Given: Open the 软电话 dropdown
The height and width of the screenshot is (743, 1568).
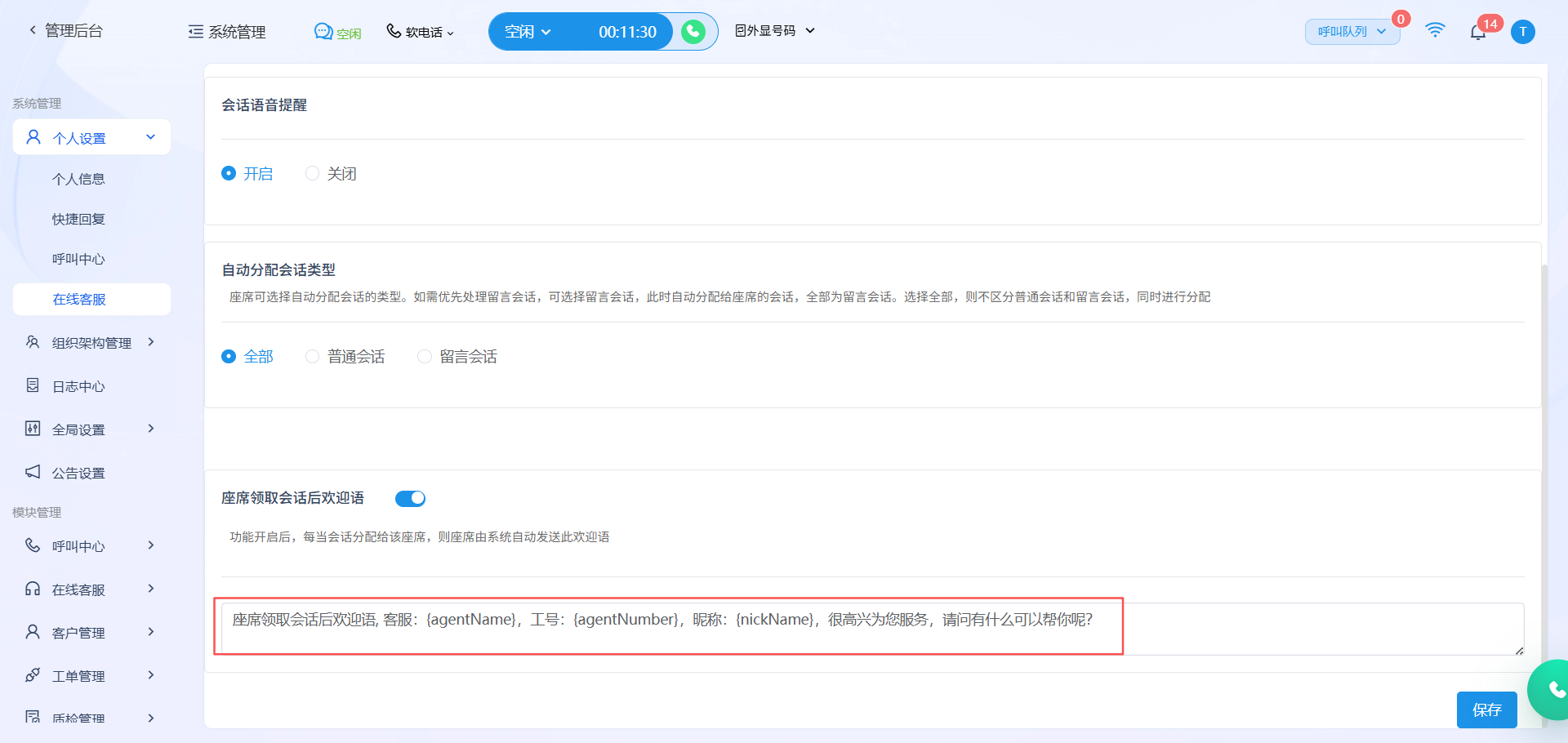Looking at the screenshot, I should coord(450,33).
